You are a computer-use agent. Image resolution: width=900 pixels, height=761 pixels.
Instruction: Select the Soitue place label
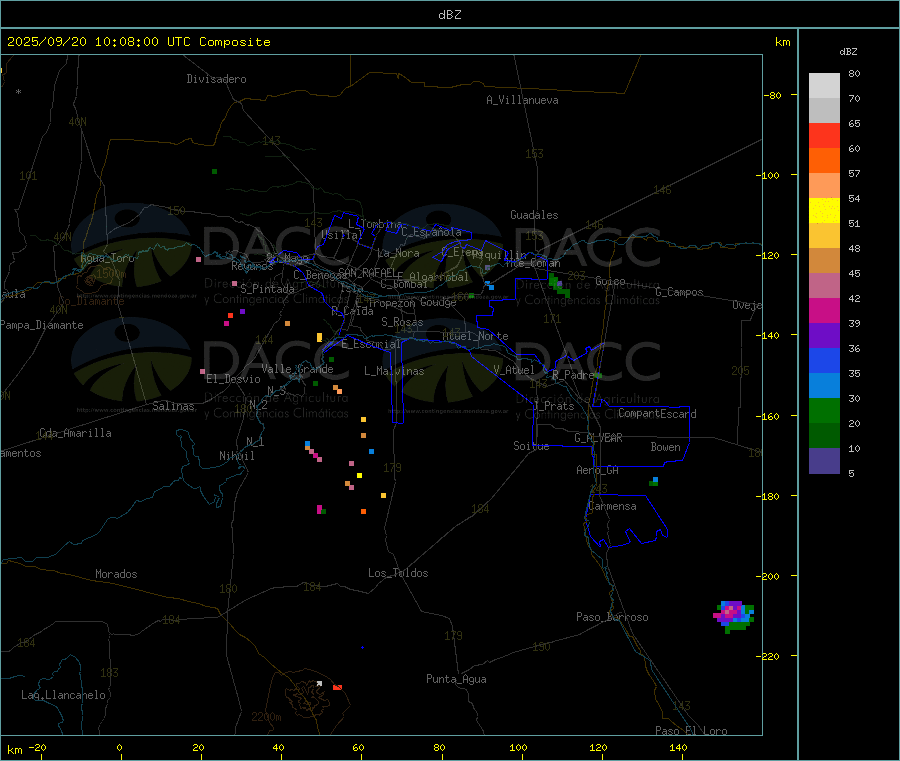click(x=531, y=446)
